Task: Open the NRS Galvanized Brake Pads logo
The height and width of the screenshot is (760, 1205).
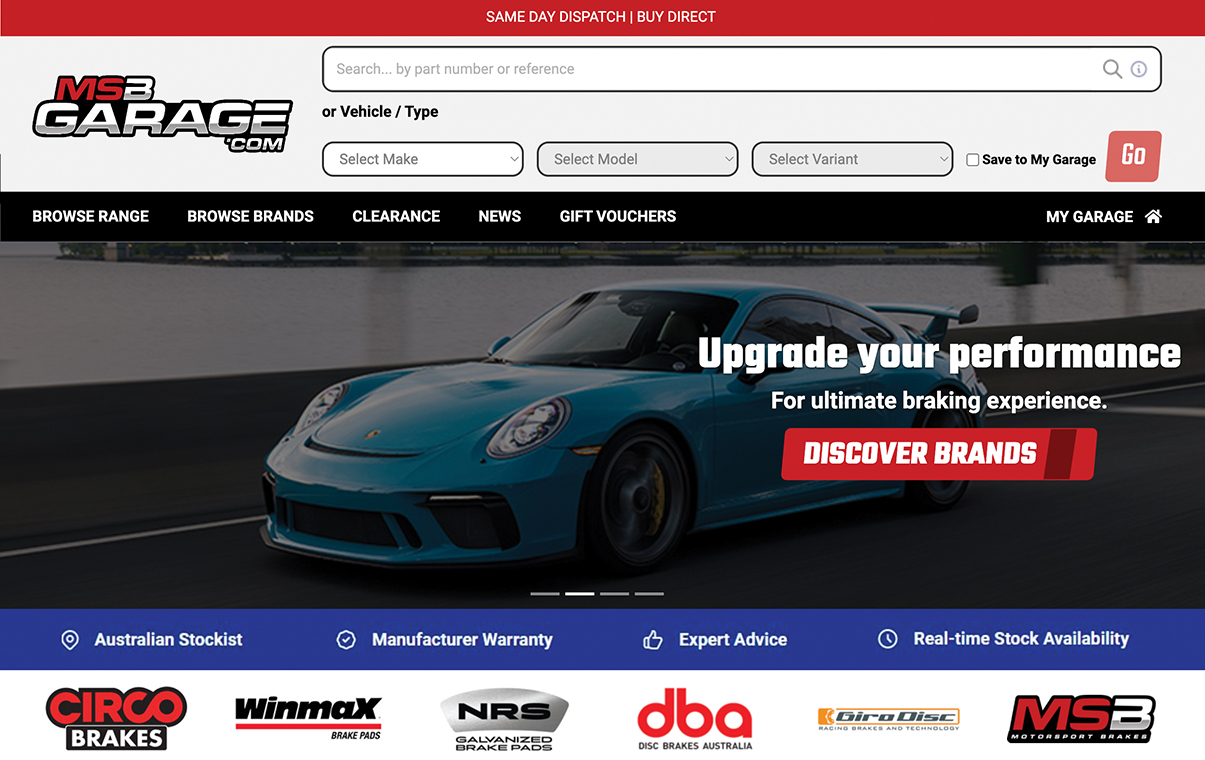Action: tap(504, 720)
